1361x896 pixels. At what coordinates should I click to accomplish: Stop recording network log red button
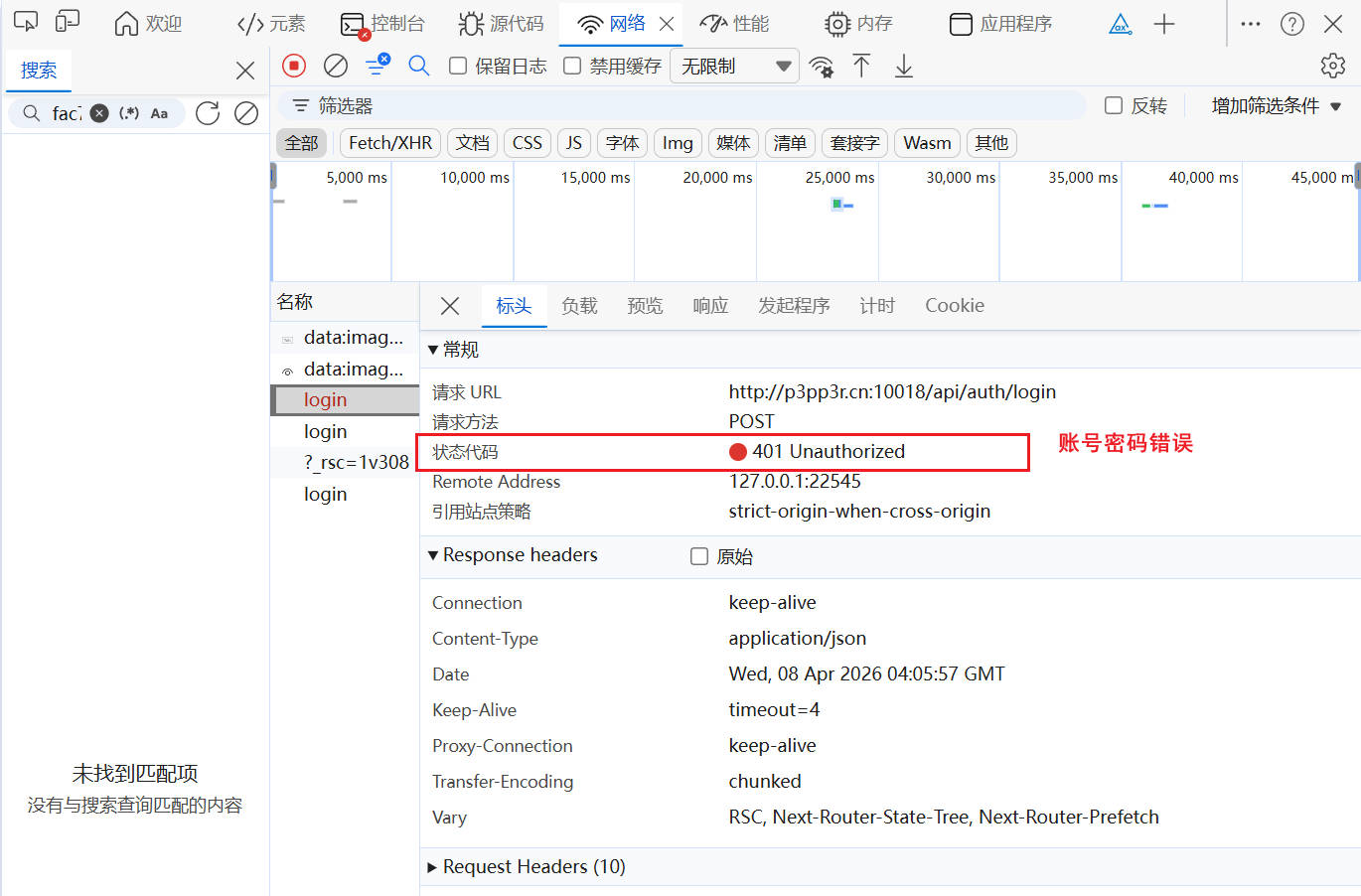pos(294,66)
